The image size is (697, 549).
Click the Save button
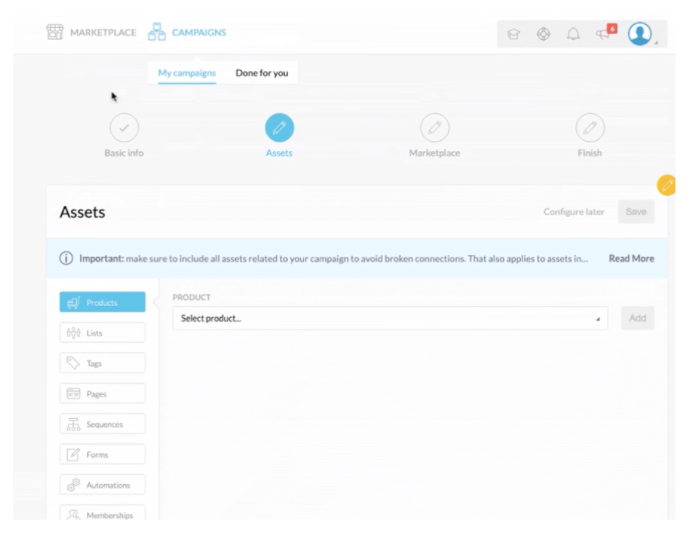coord(636,212)
